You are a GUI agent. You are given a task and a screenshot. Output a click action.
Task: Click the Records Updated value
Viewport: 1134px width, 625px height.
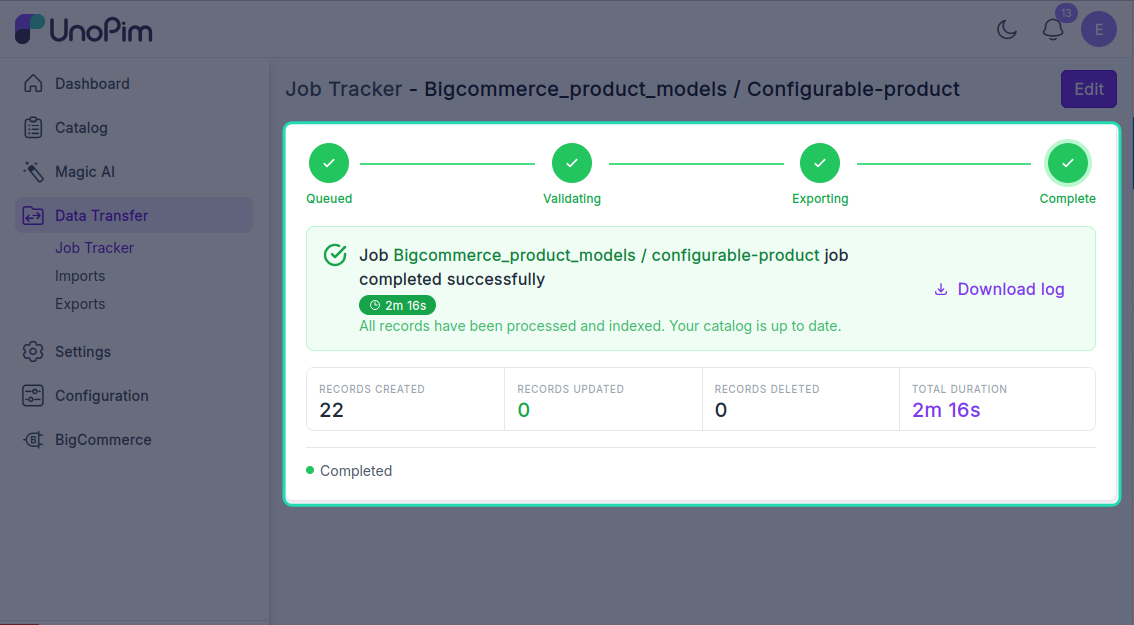coord(524,410)
